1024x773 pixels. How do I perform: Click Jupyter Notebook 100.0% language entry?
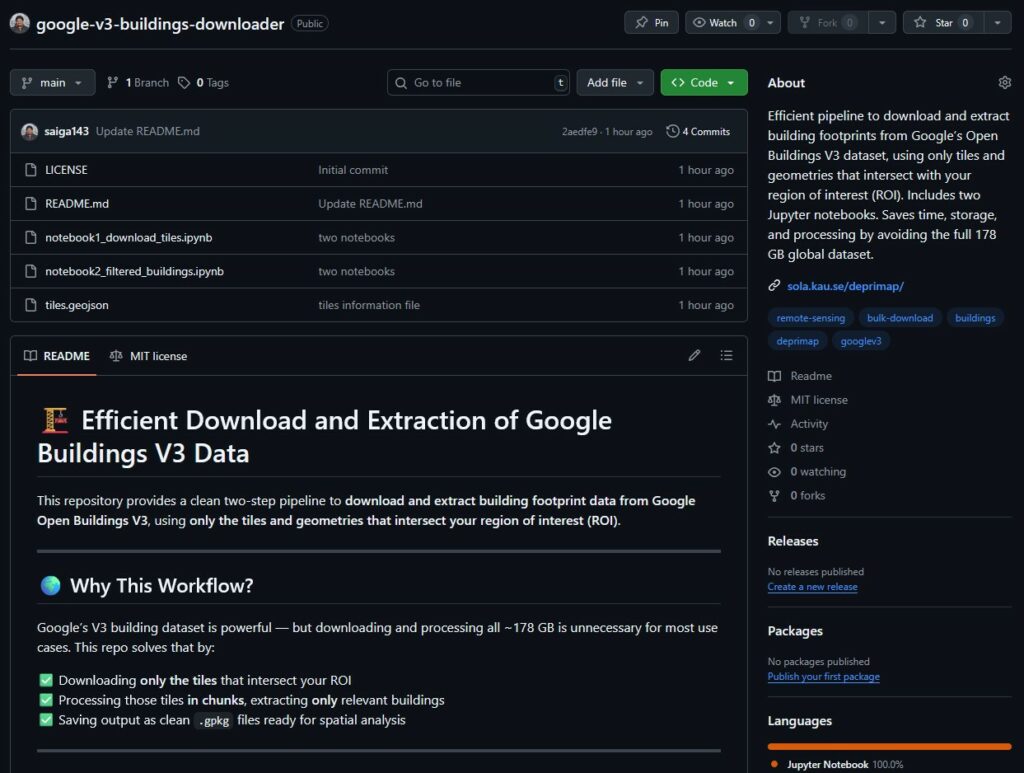coord(837,765)
